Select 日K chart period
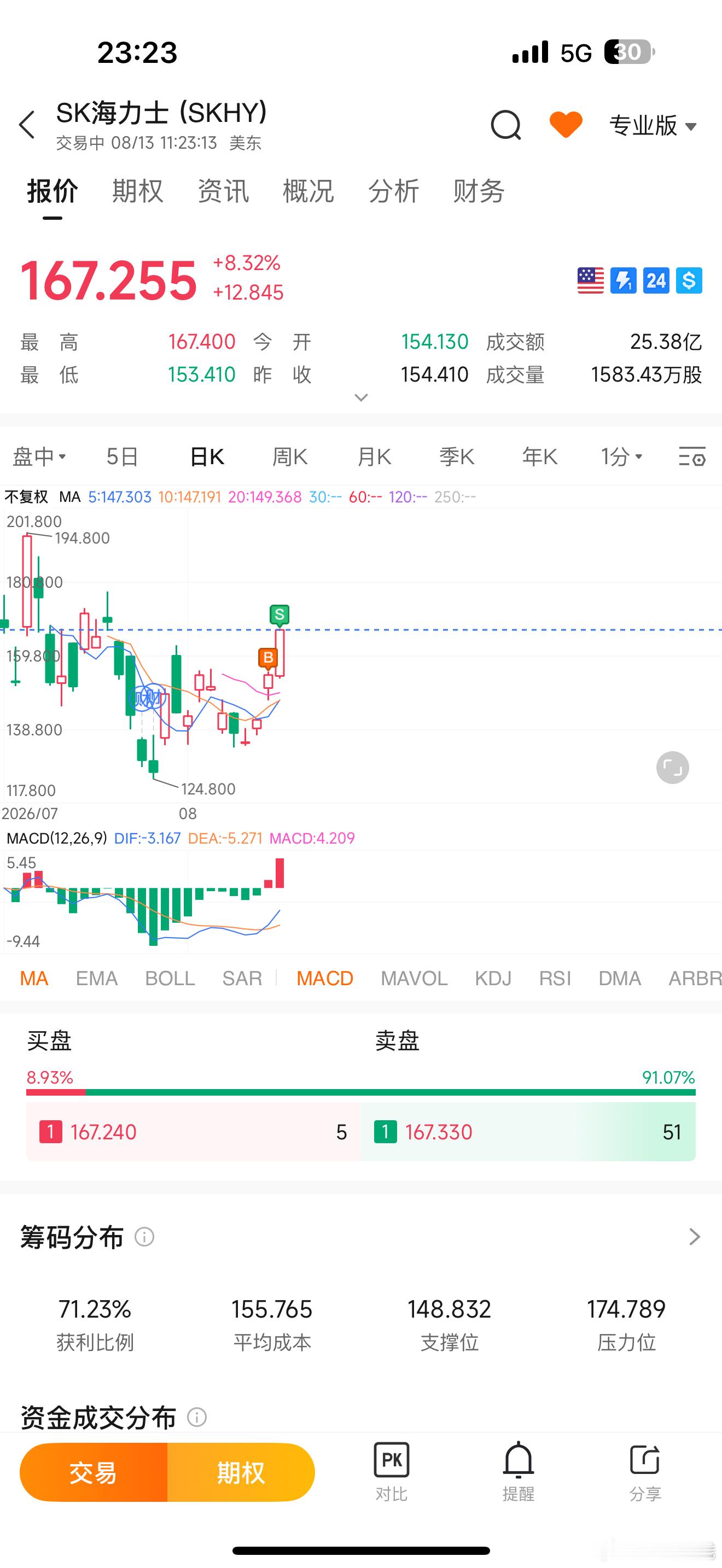 (207, 456)
